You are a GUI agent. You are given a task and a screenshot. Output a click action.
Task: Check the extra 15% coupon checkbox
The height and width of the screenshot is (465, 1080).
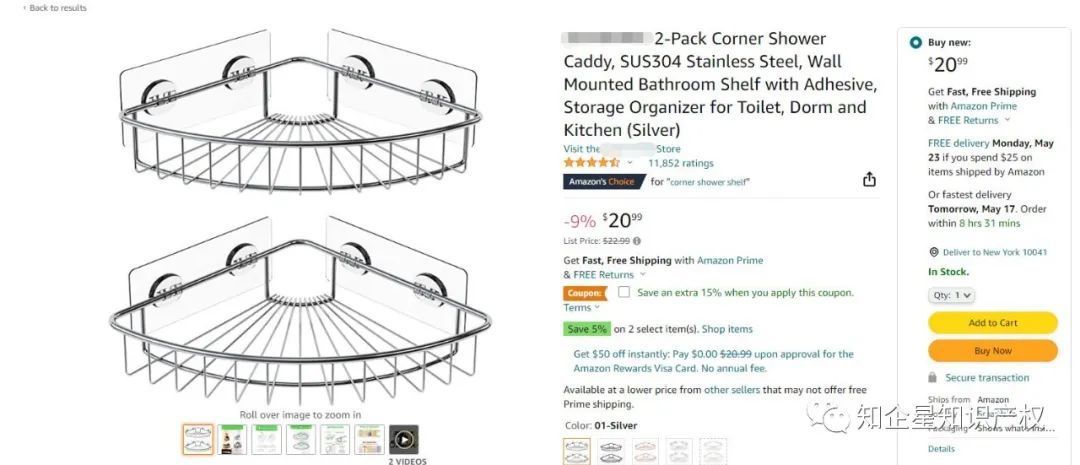pyautogui.click(x=624, y=293)
